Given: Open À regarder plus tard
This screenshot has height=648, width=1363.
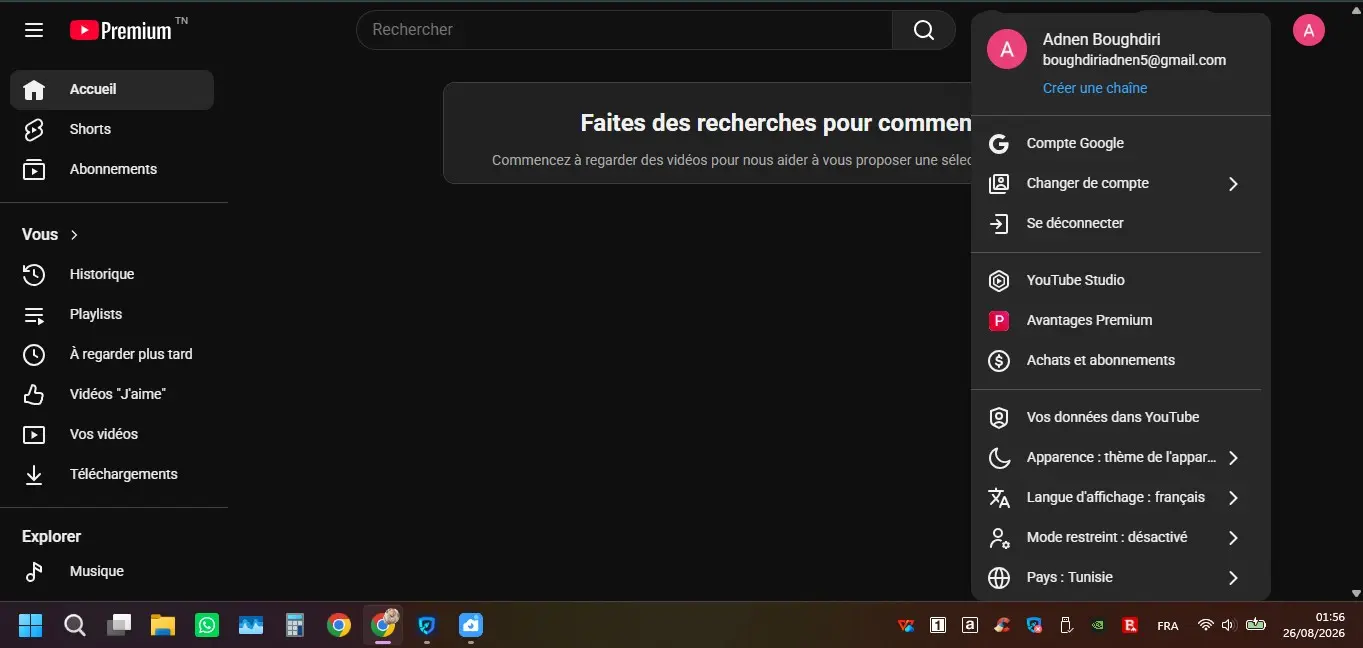Looking at the screenshot, I should tap(112, 354).
